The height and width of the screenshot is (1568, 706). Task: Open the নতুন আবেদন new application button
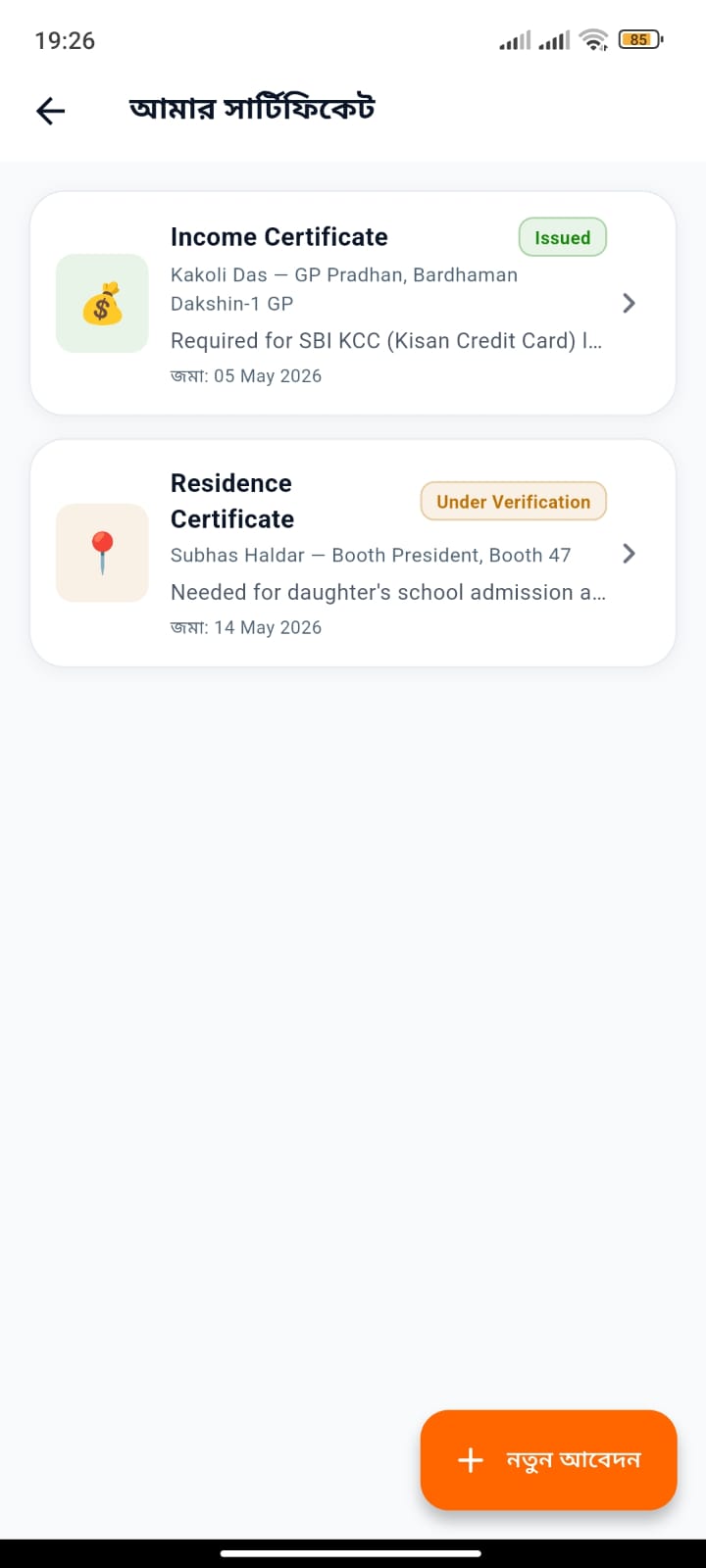click(549, 1459)
